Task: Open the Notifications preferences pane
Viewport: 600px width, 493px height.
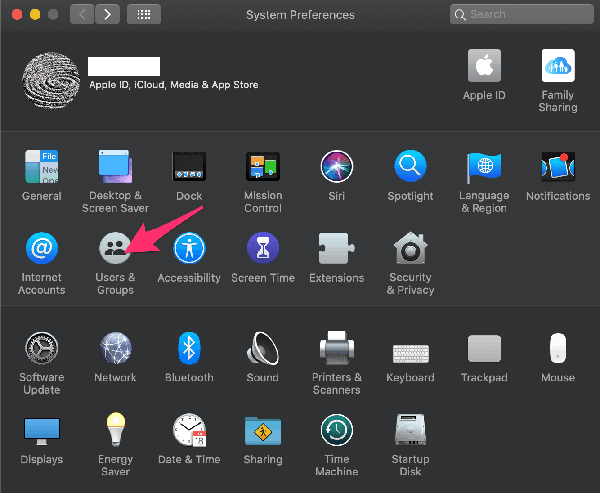Action: pos(558,167)
